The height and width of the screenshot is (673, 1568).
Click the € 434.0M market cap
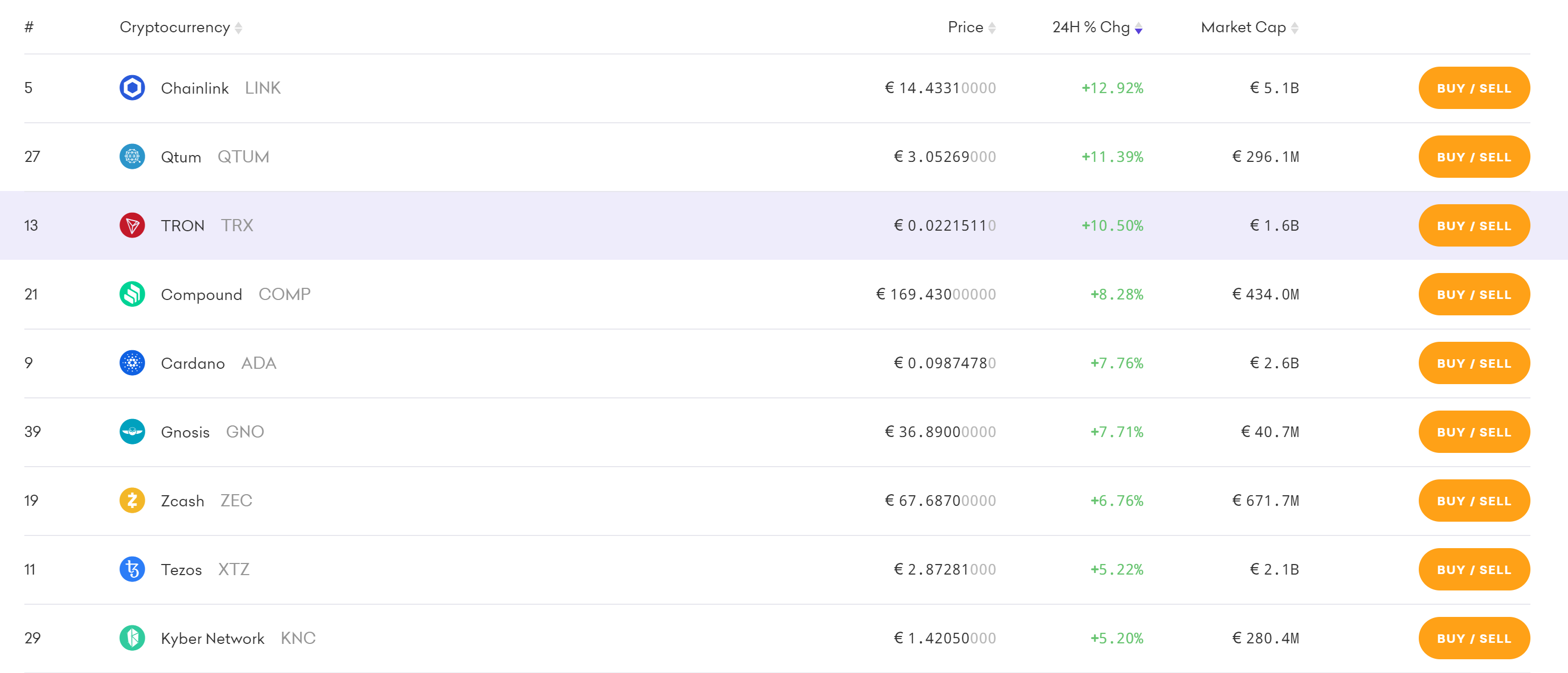coord(1266,295)
